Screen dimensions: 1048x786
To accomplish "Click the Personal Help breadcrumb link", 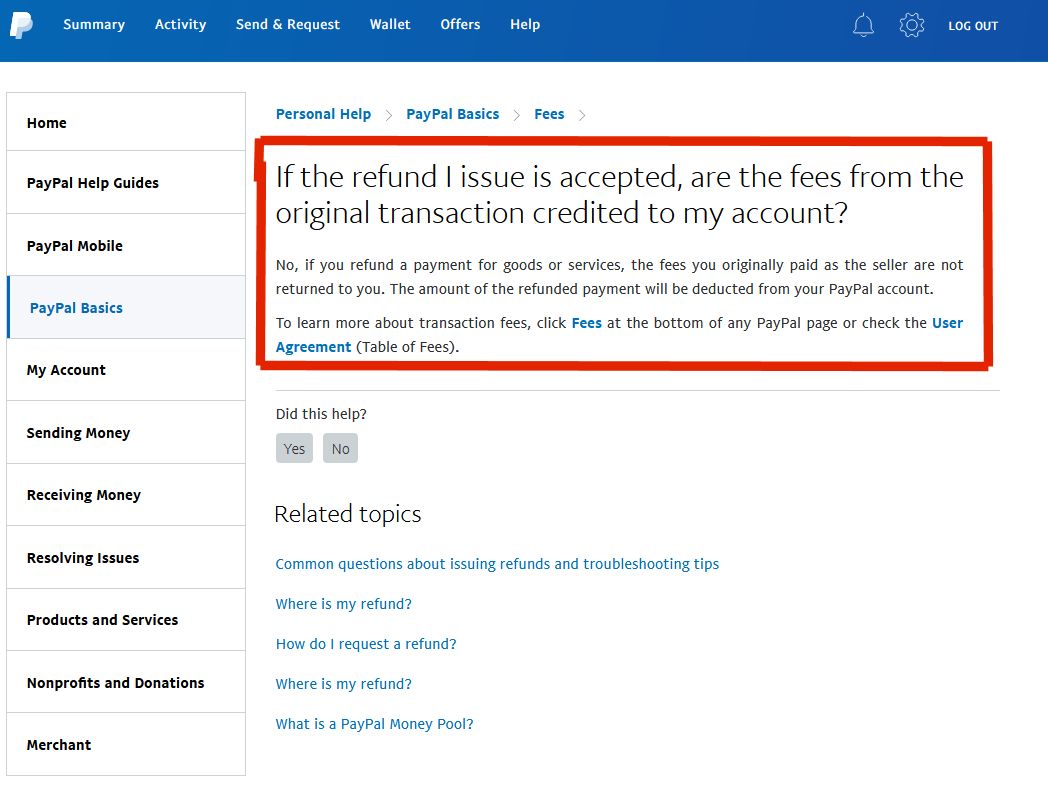I will (323, 114).
